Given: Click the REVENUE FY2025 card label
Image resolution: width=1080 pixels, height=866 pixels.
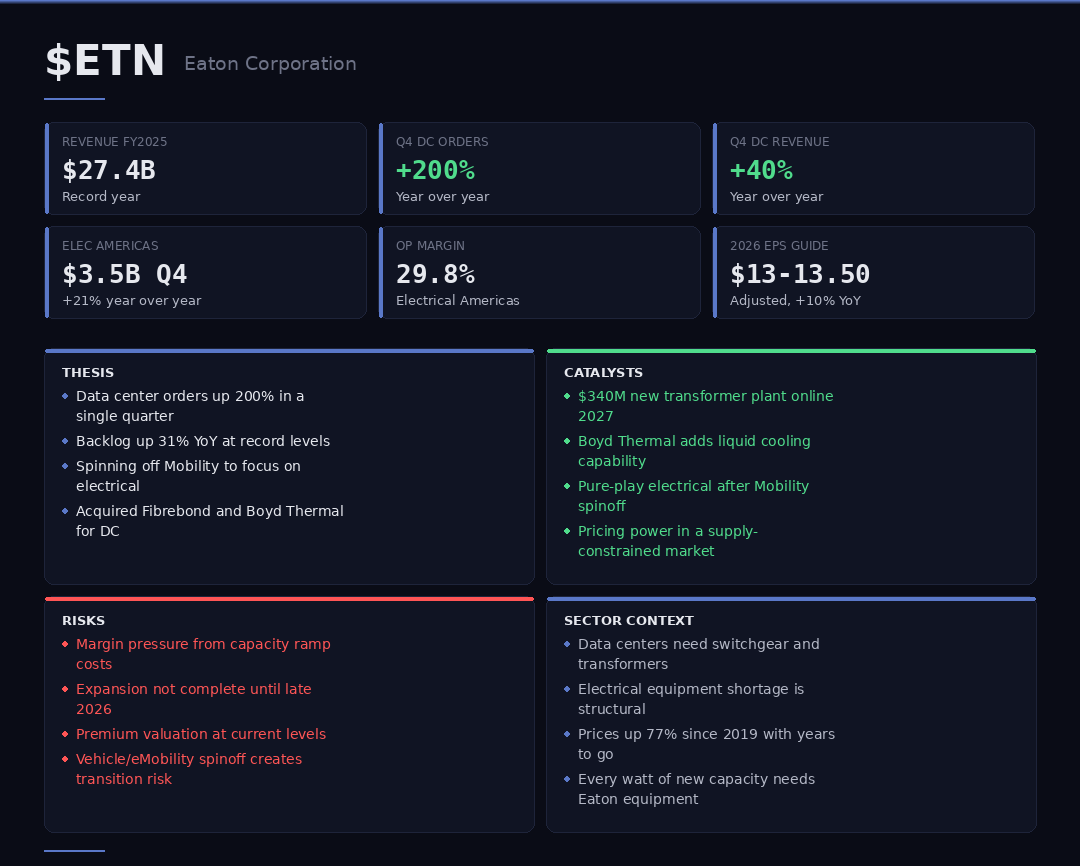Looking at the screenshot, I should [114, 142].
